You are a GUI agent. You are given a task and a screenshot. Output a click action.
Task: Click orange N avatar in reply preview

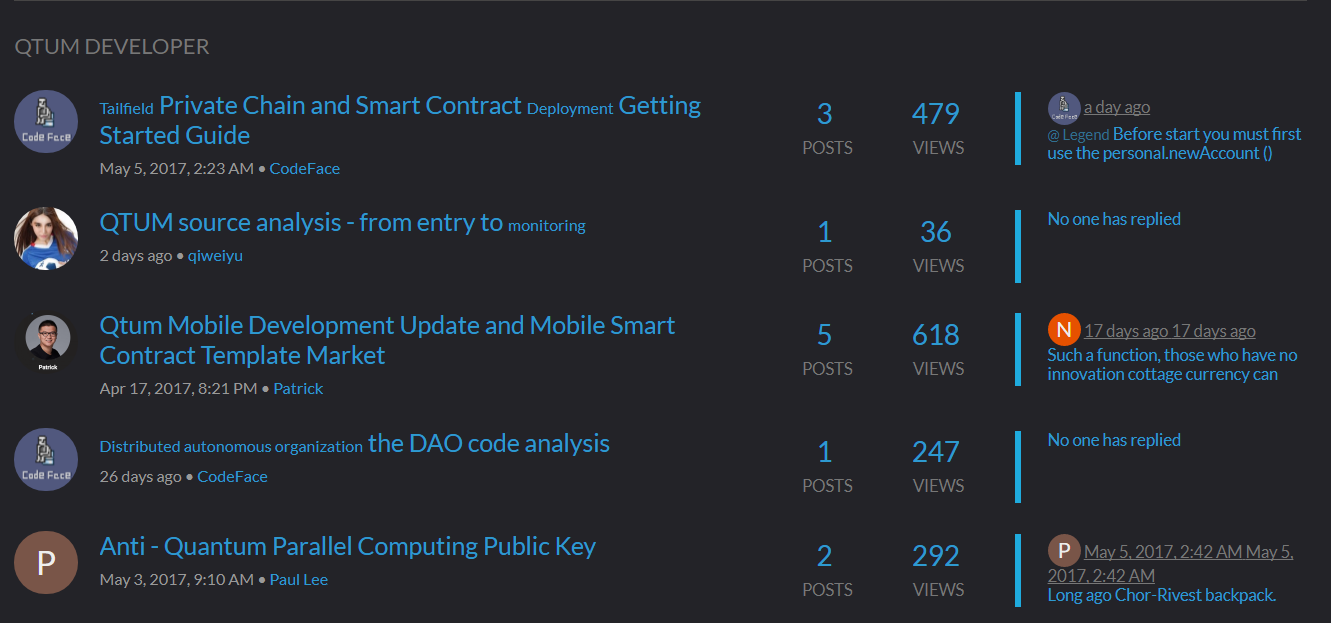(1064, 330)
